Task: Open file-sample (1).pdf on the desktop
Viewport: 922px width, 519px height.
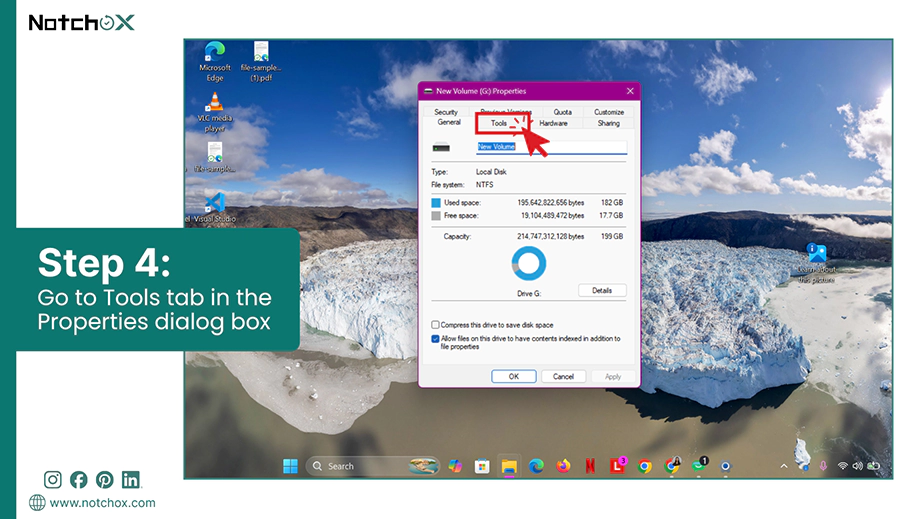Action: [261, 61]
